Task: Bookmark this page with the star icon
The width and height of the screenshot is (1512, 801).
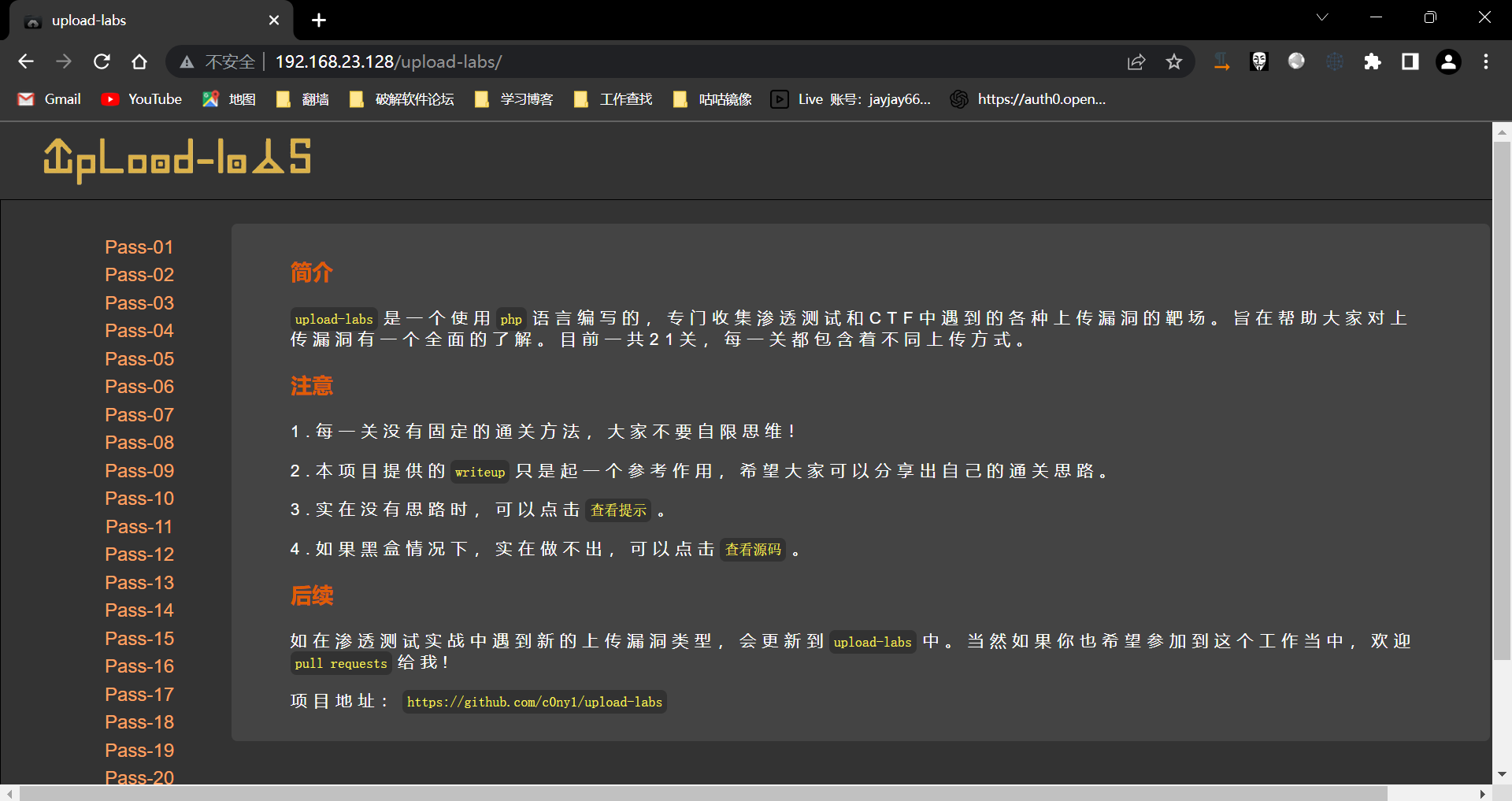Action: [1174, 61]
